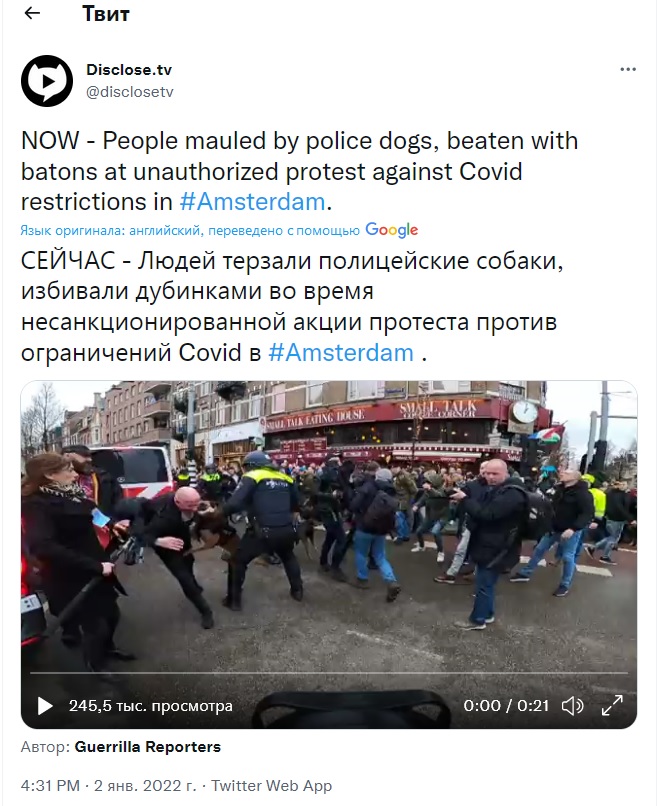Image resolution: width=657 pixels, height=806 pixels.
Task: Click the Twitter Web App source label
Action: pyautogui.click(x=271, y=786)
